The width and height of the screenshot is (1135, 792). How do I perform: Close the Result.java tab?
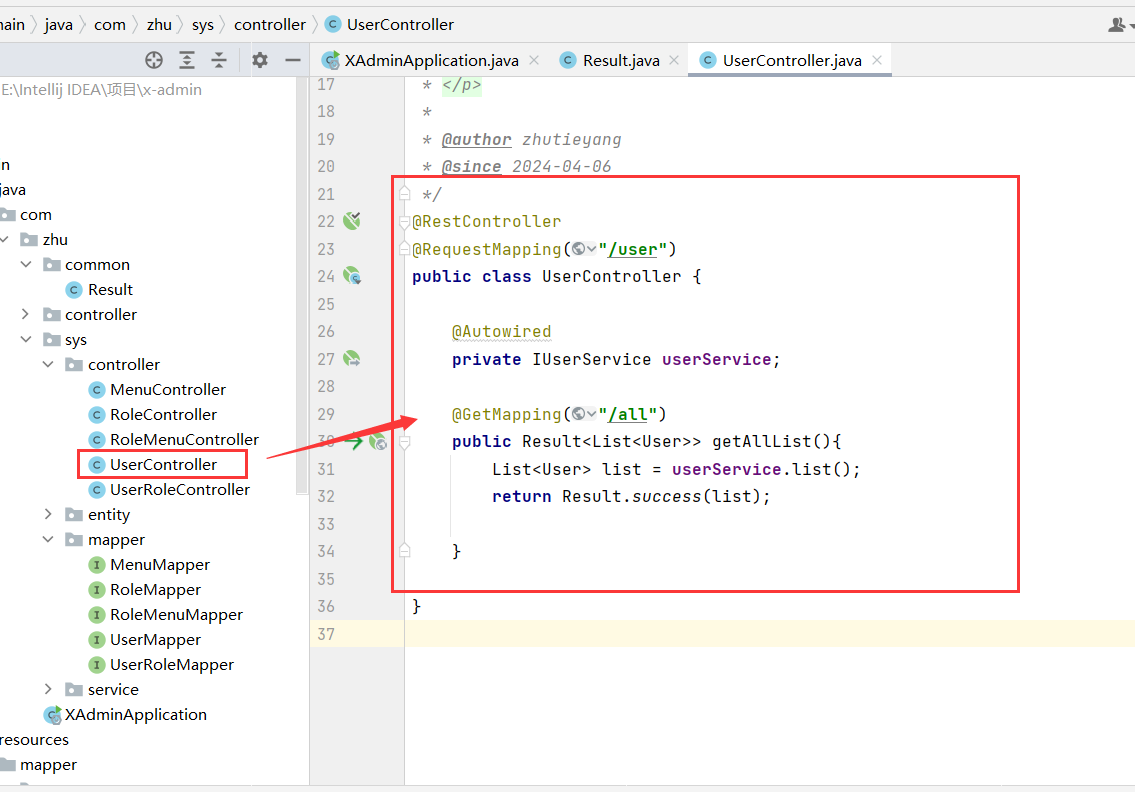674,60
